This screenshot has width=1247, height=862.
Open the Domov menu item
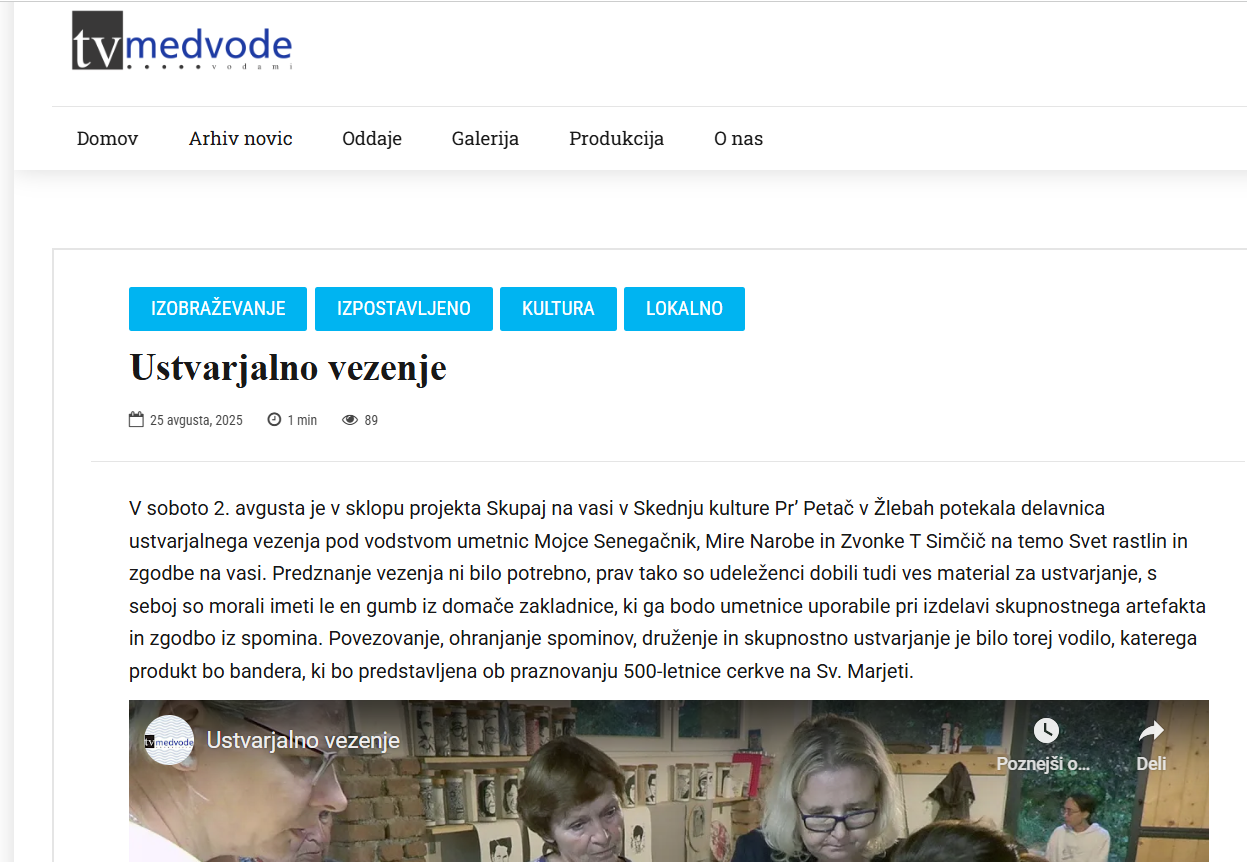107,139
